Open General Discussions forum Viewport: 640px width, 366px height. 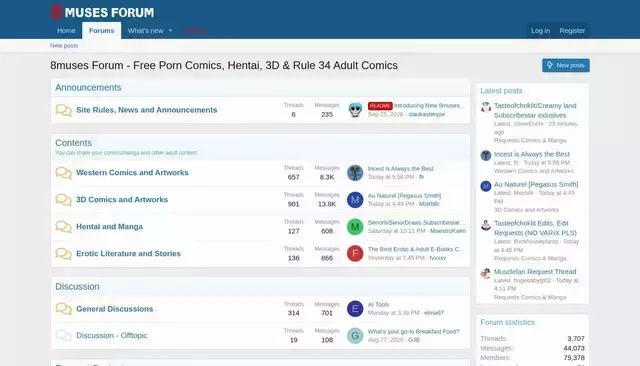pos(115,309)
